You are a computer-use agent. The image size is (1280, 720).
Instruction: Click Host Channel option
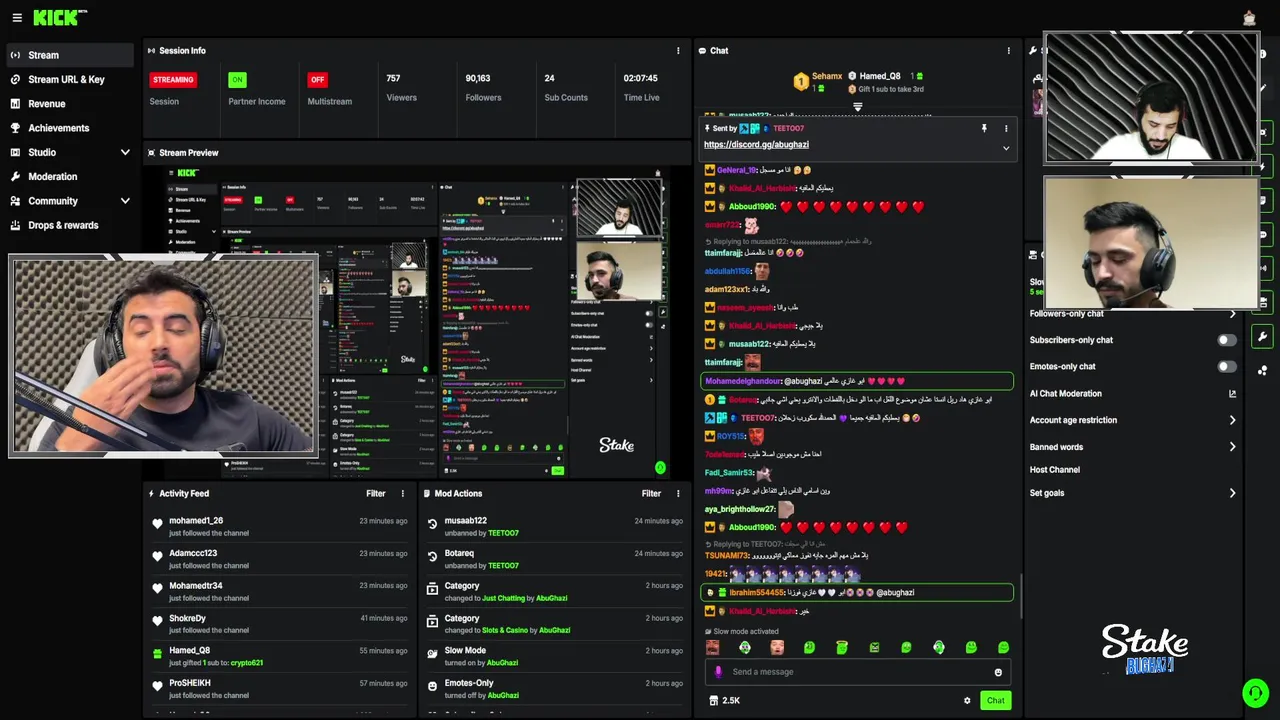click(x=1055, y=470)
